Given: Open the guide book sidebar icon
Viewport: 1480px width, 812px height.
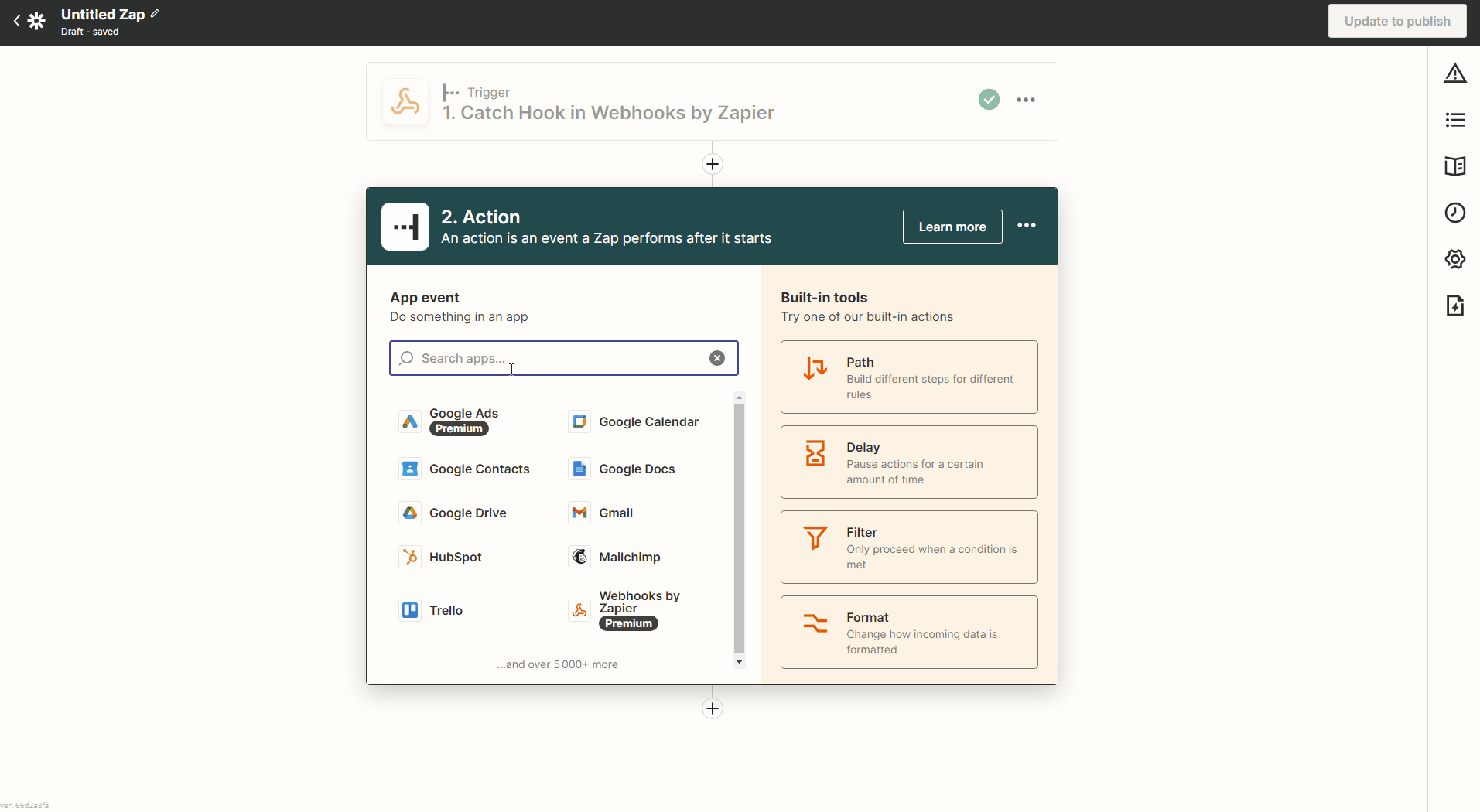Looking at the screenshot, I should [1455, 166].
